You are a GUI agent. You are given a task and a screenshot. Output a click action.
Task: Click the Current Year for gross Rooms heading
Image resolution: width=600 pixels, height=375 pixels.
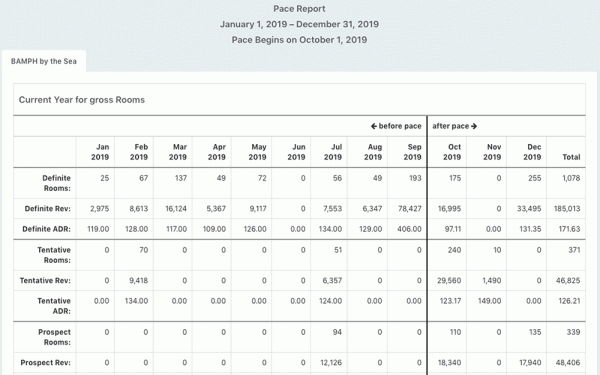[x=82, y=100]
